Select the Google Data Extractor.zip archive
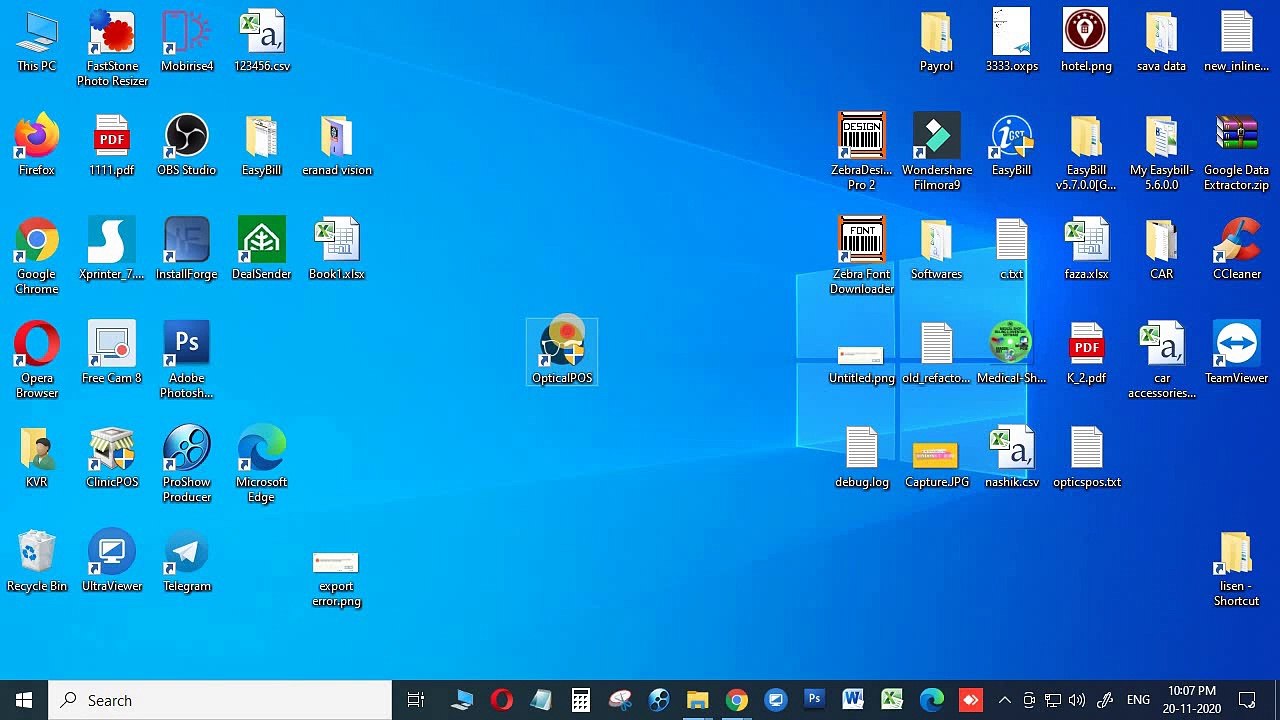Screen dimensions: 1280x720 1237,152
